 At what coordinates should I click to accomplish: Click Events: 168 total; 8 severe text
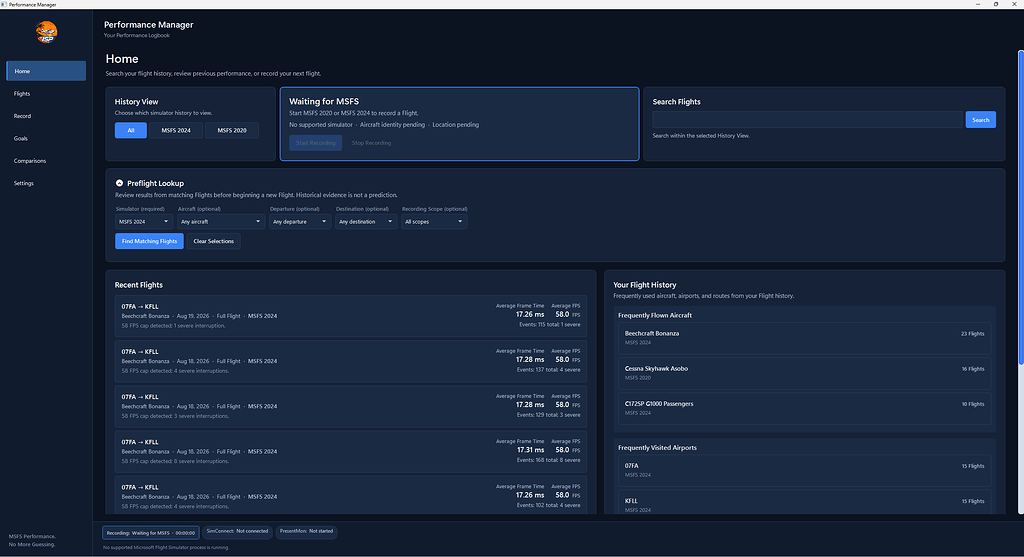(x=549, y=460)
